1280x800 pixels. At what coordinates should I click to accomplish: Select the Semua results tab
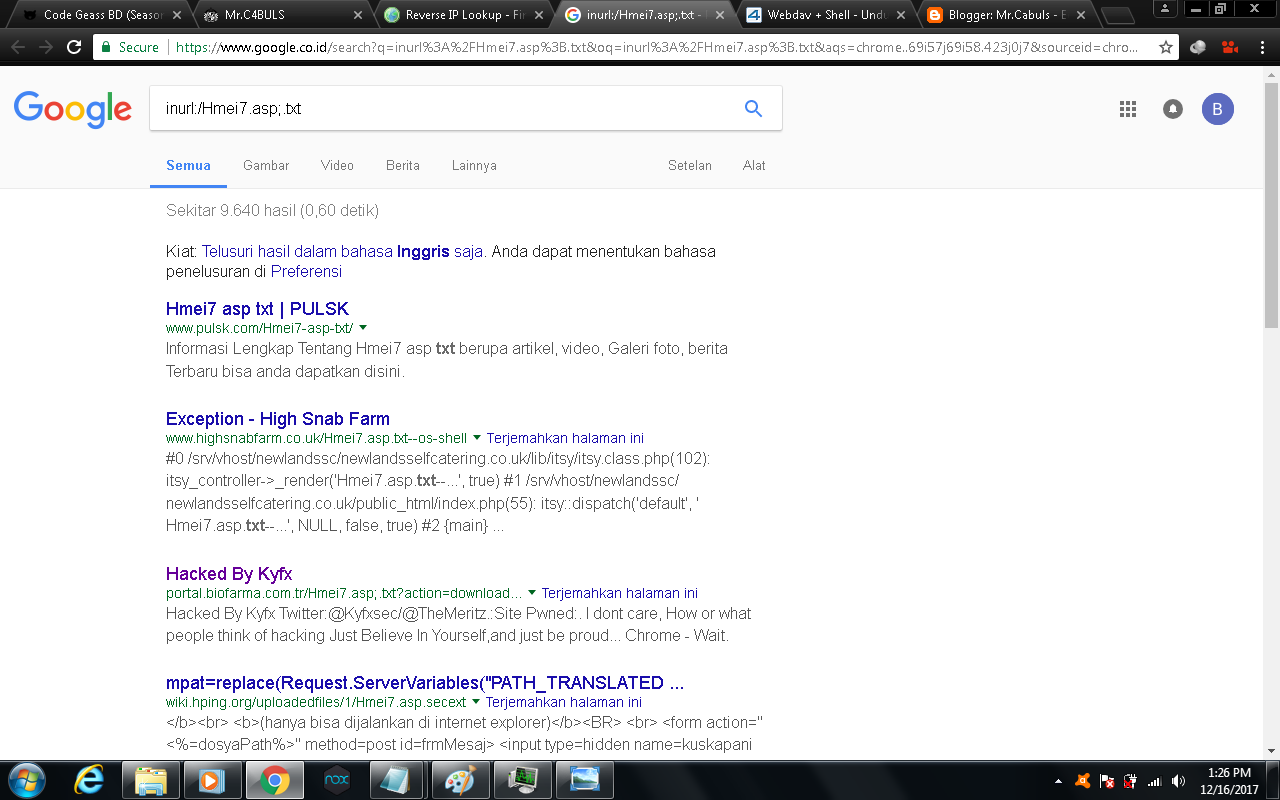pyautogui.click(x=188, y=165)
